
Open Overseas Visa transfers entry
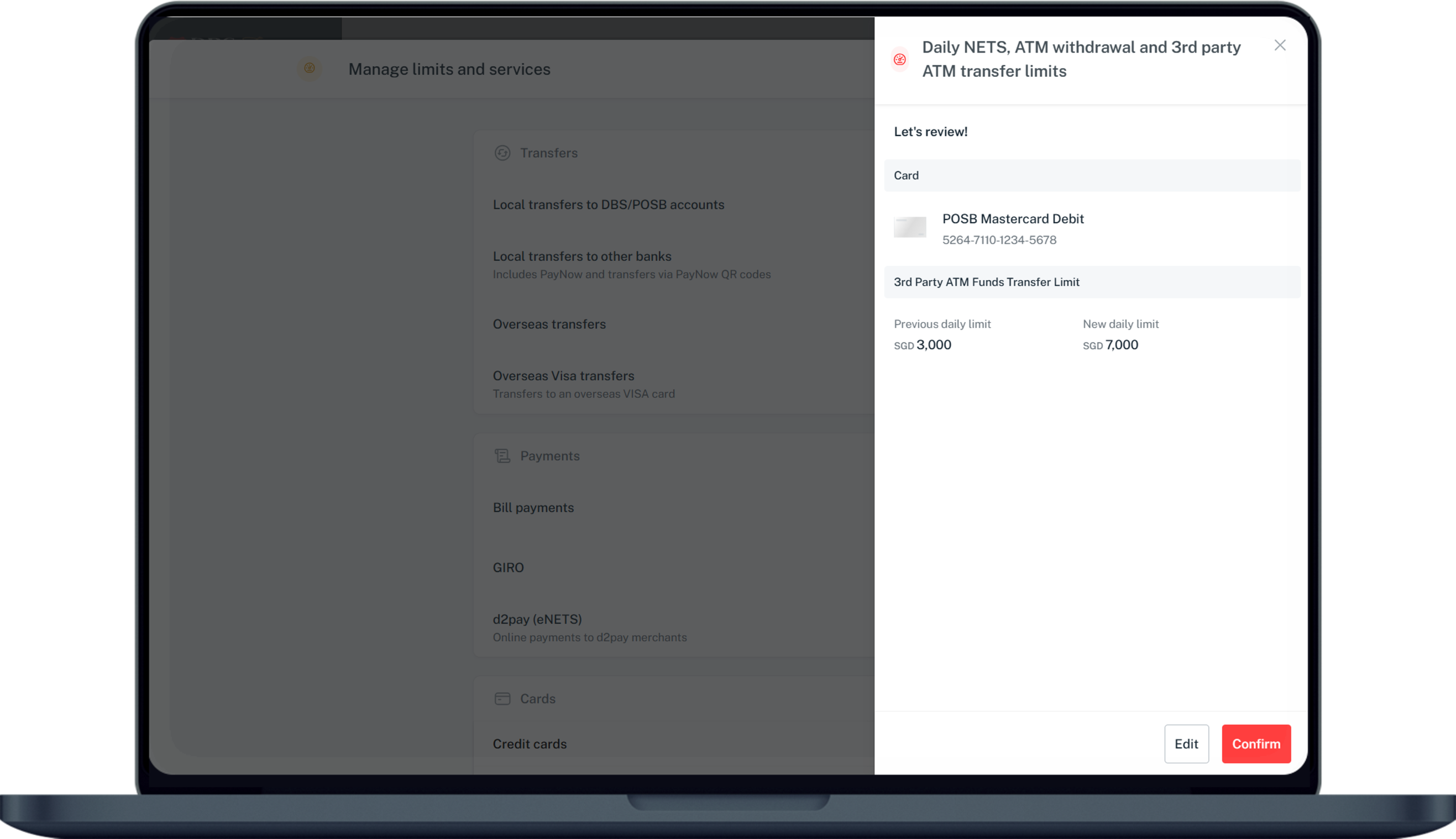click(563, 376)
